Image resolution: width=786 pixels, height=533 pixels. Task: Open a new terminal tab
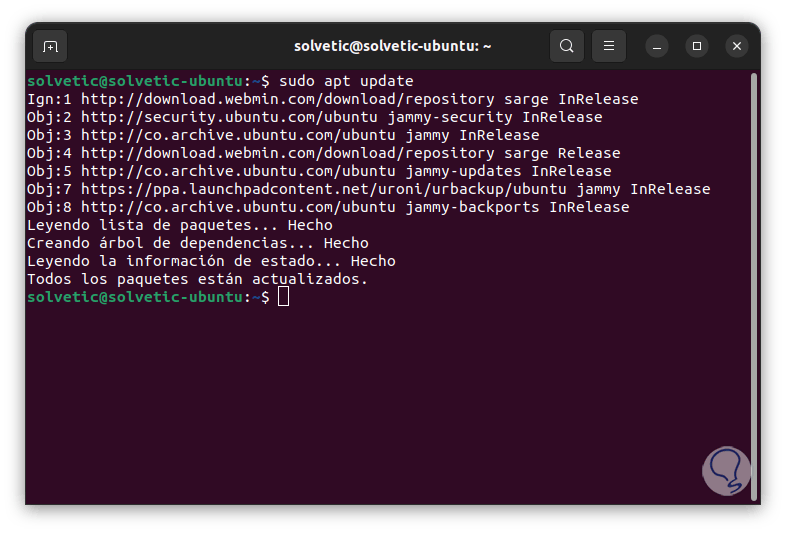51,46
